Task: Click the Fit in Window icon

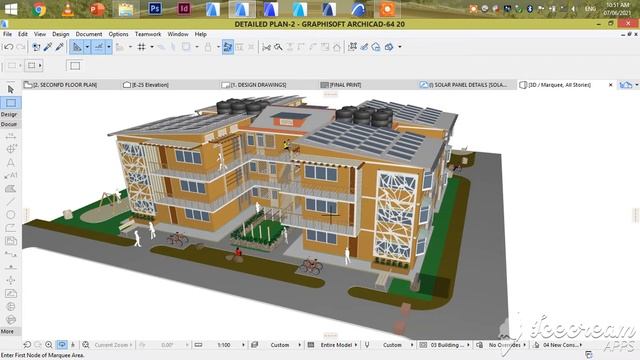Action: click(x=85, y=345)
